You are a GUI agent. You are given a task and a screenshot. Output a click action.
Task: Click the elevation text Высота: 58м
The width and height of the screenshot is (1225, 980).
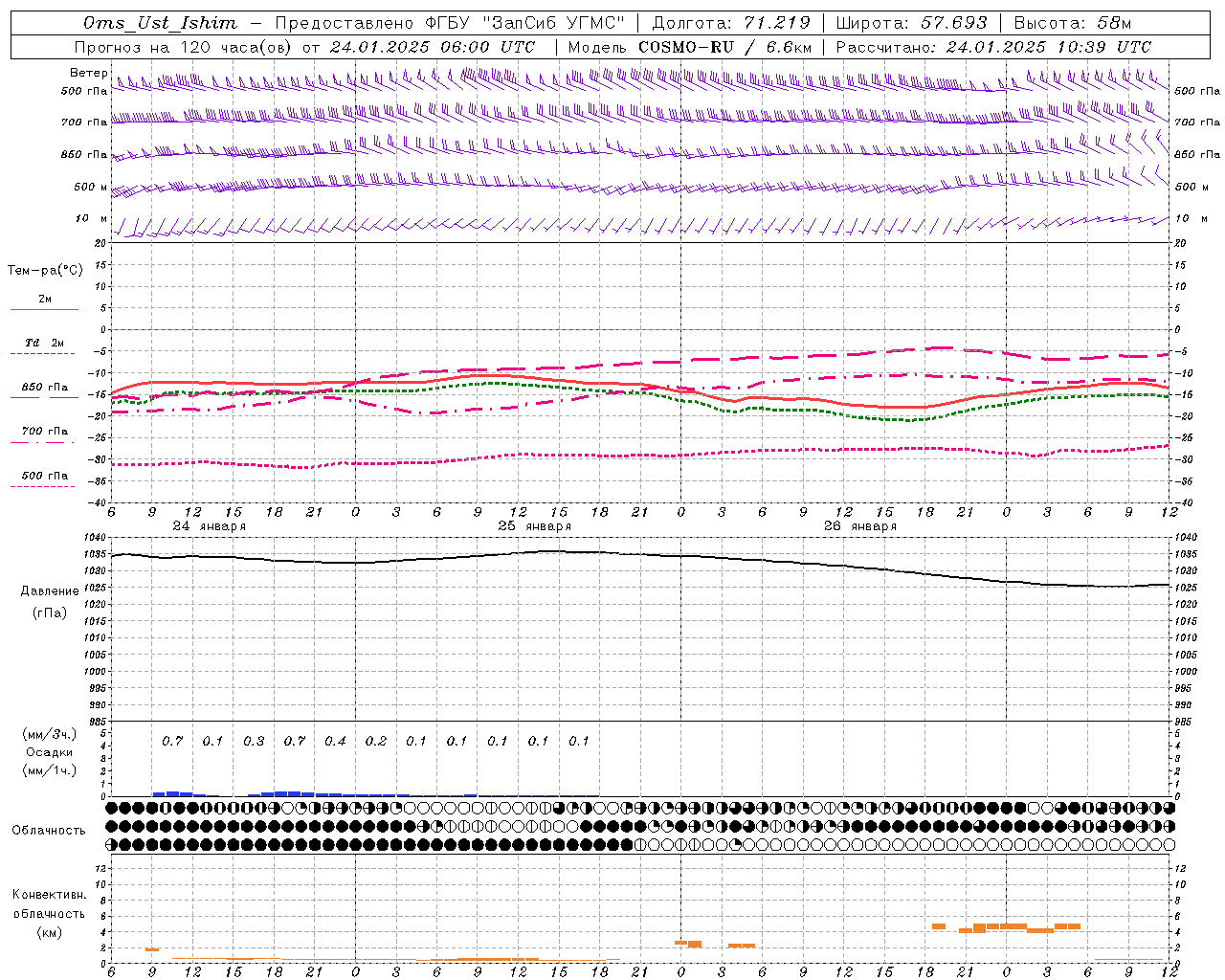(x=1072, y=23)
